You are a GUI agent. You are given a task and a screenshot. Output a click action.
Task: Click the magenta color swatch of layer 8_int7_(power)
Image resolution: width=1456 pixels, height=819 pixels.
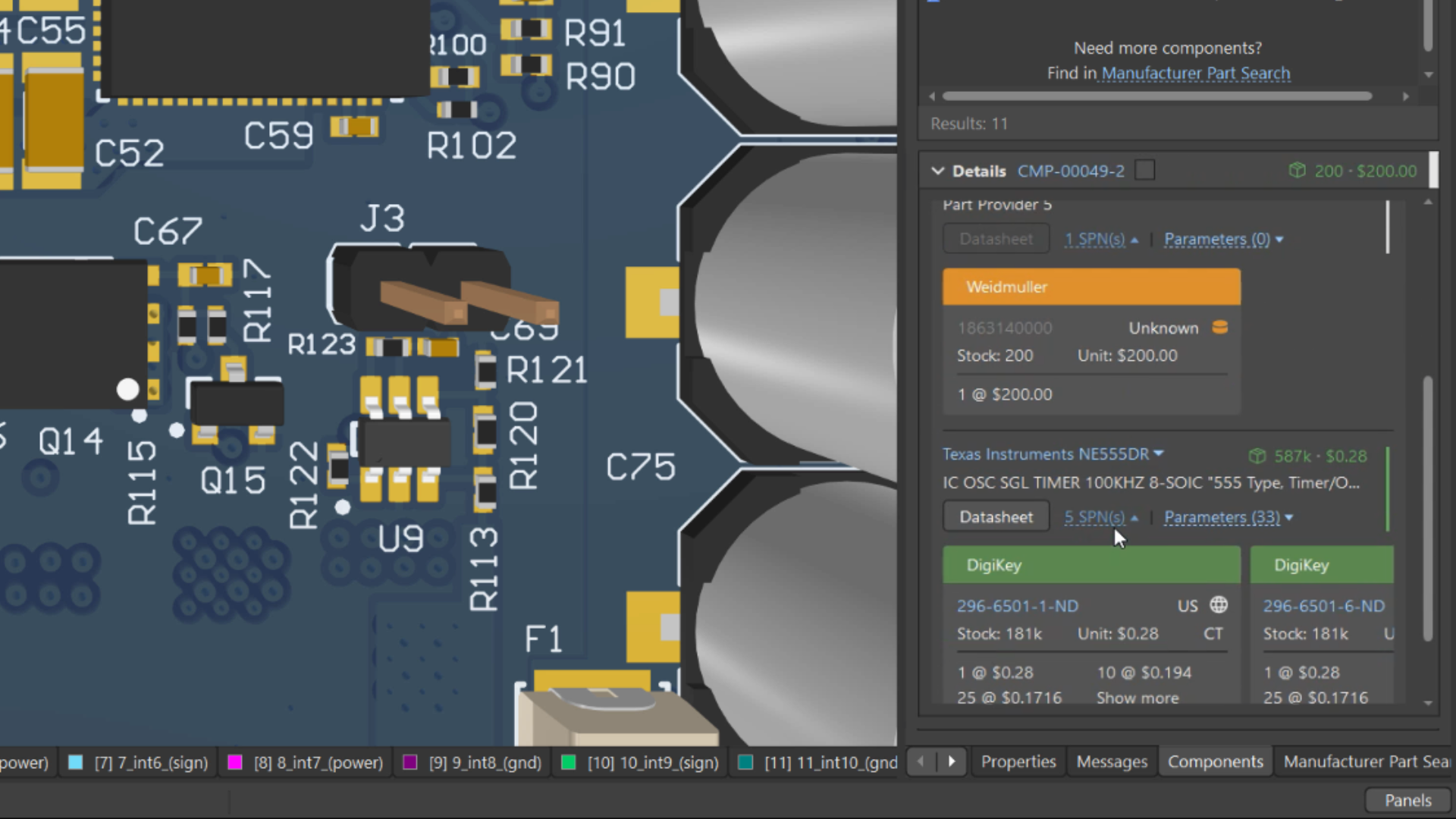click(235, 762)
